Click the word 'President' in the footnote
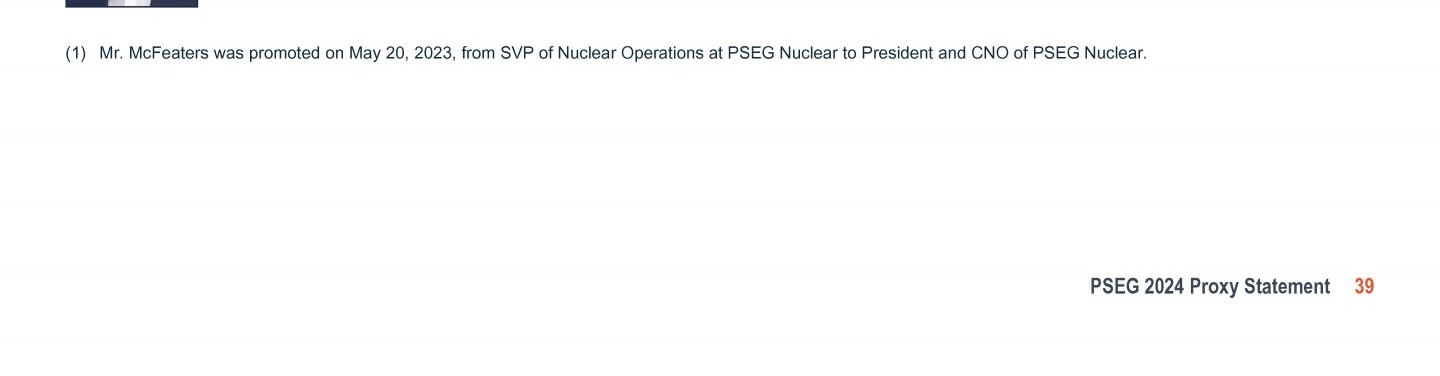1440x376 pixels. click(897, 53)
